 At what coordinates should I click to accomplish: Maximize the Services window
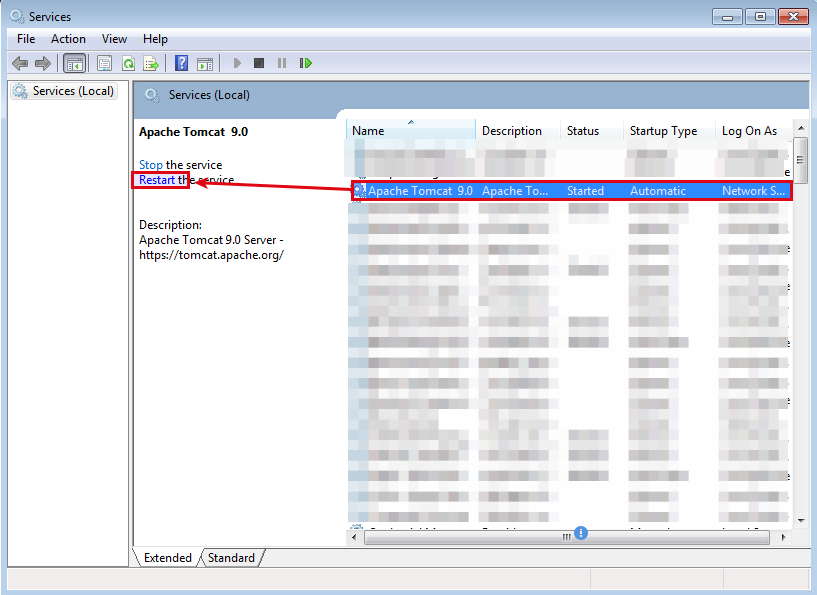point(760,17)
